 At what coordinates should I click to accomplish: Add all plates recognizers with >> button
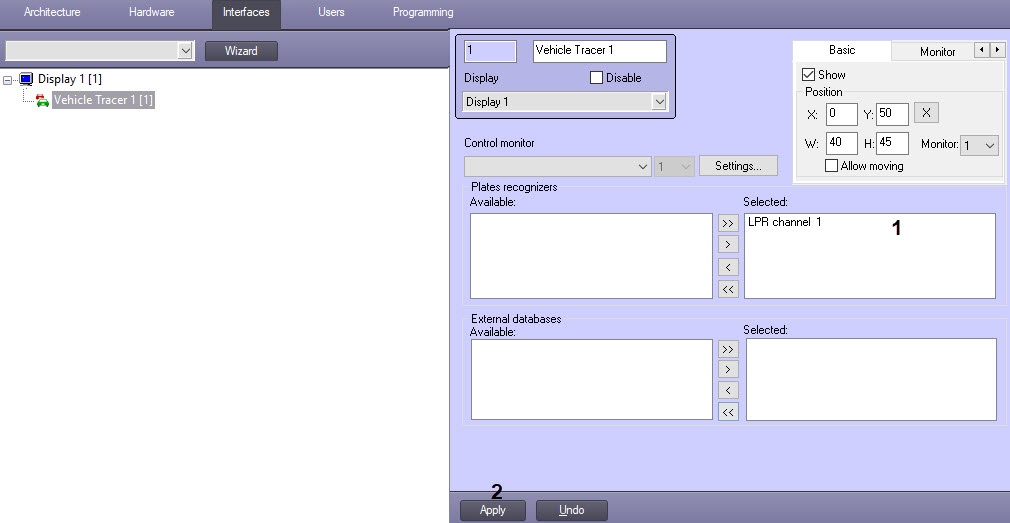tap(728, 223)
